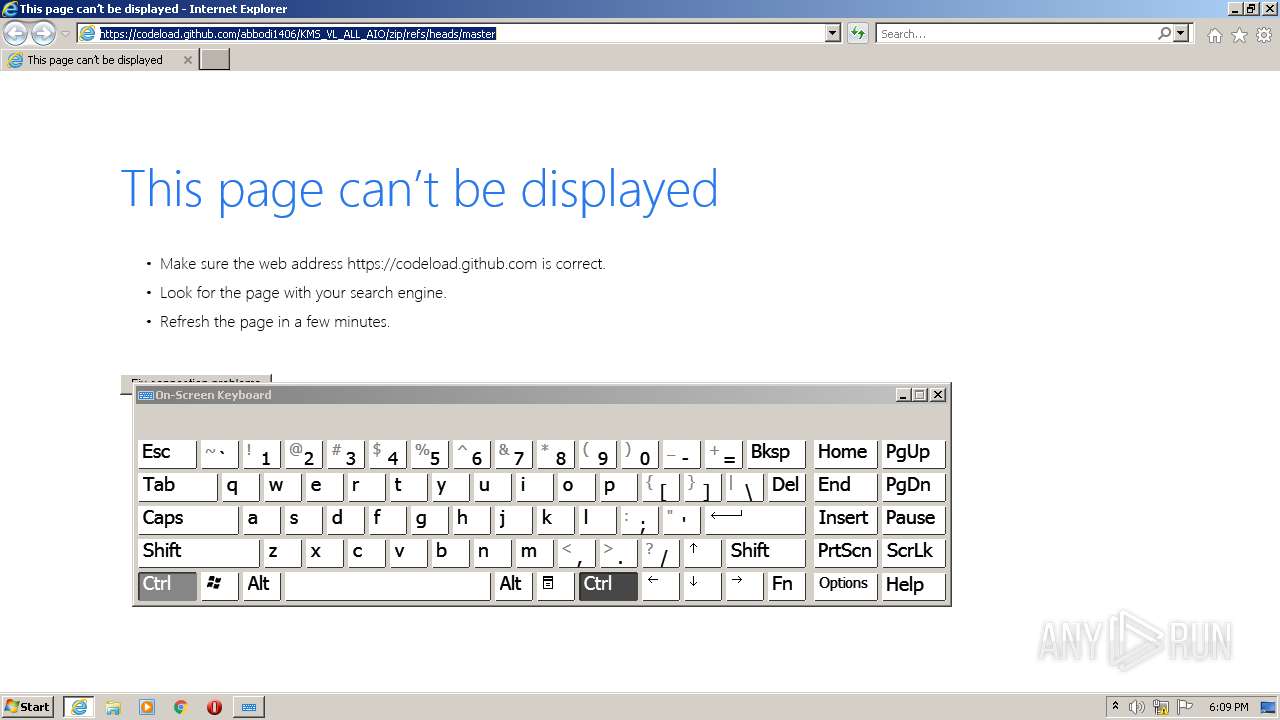Click the Help key on keyboard
The width and height of the screenshot is (1280, 720).
pyautogui.click(x=913, y=584)
